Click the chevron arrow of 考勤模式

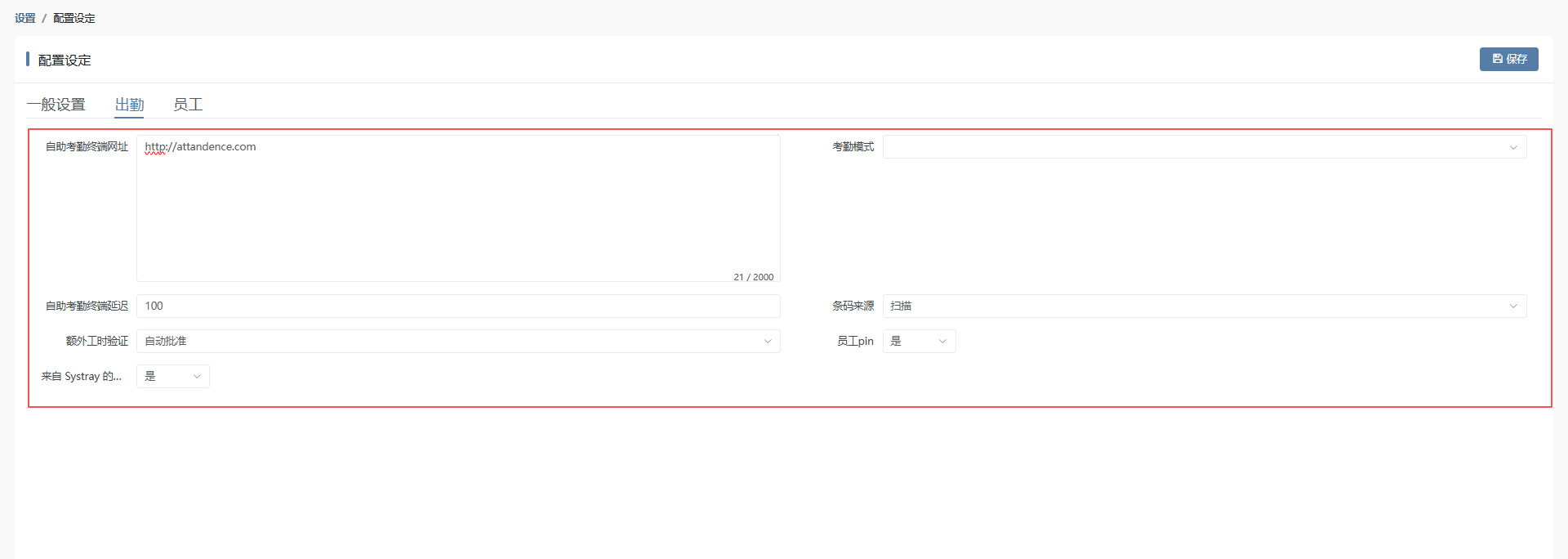(x=1512, y=147)
